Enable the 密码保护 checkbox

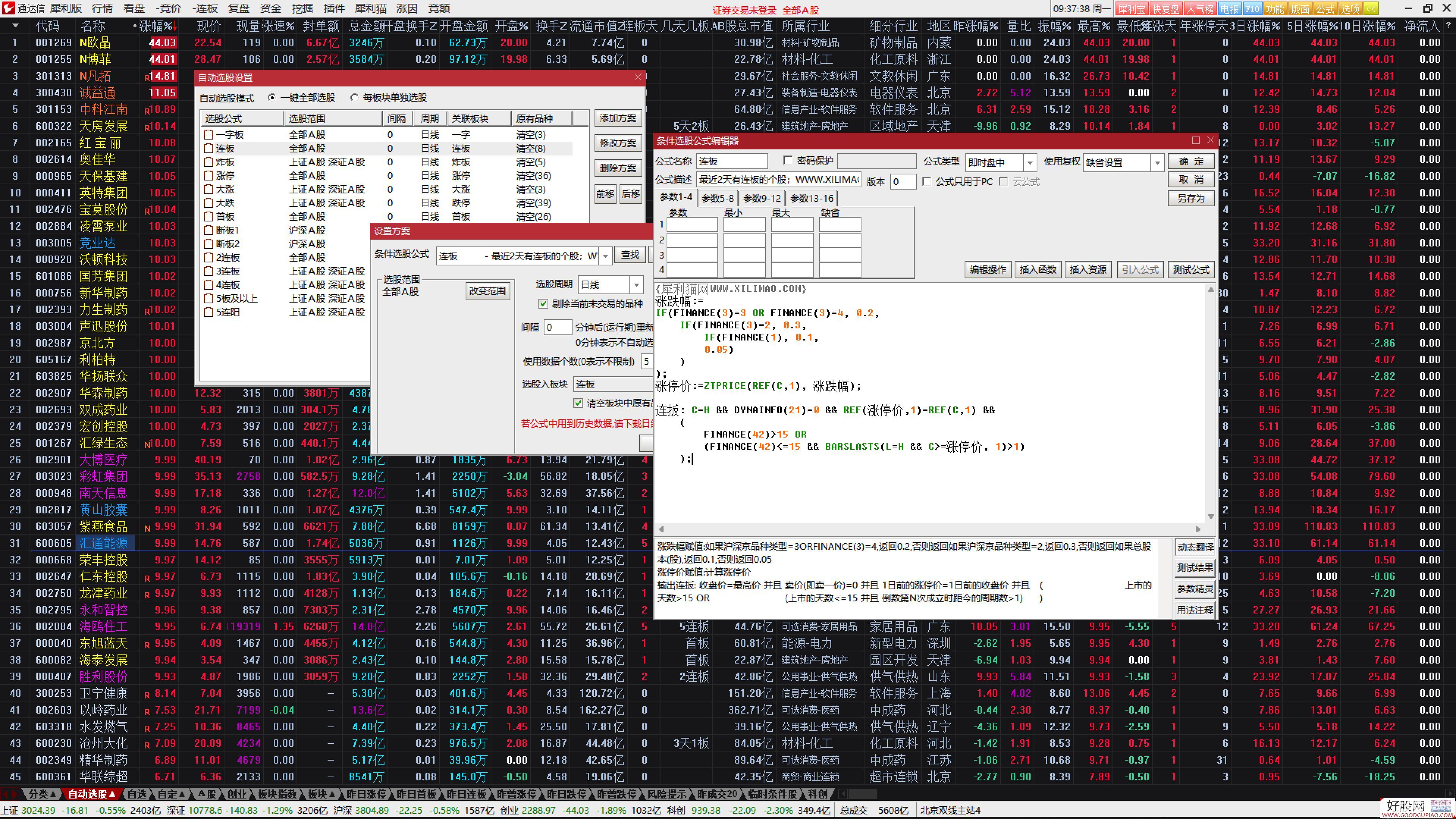click(788, 160)
